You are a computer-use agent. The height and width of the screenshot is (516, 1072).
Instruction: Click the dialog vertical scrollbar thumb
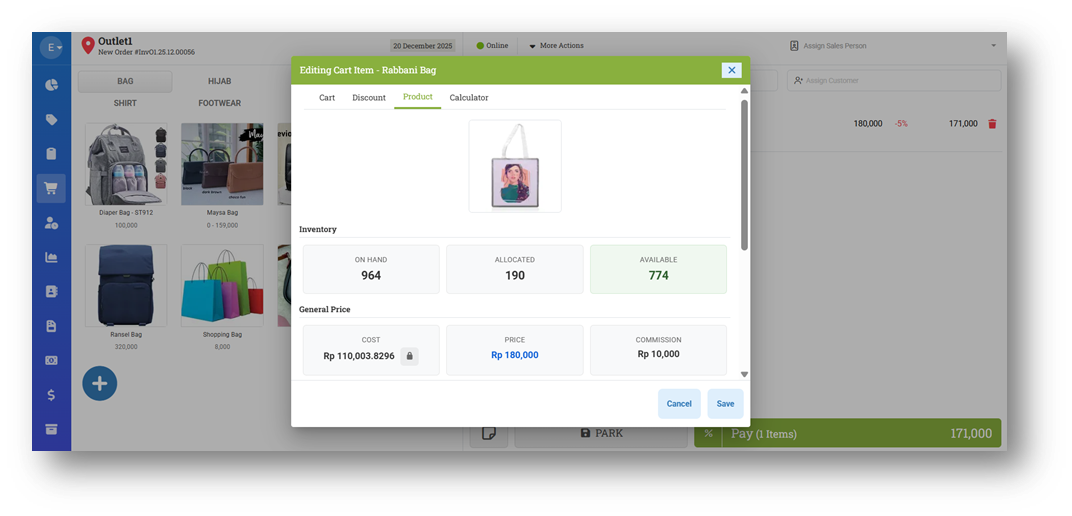[745, 174]
